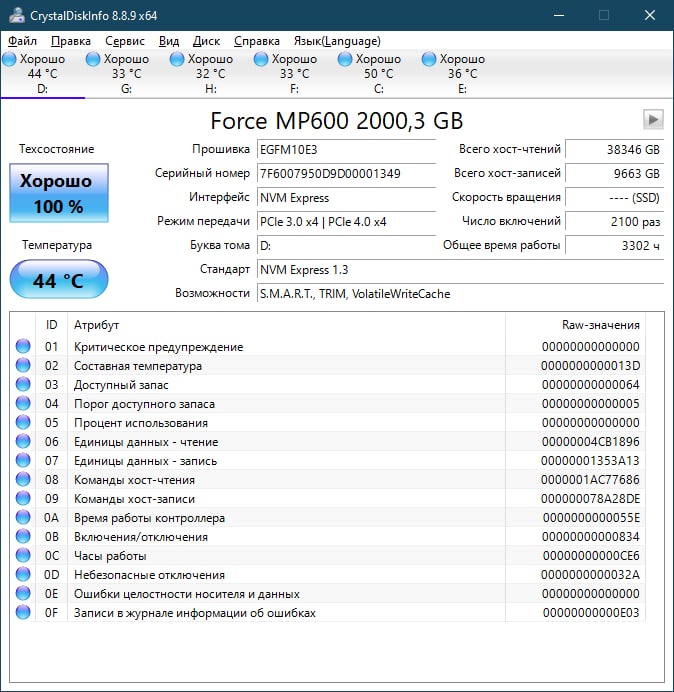Click power on hours value 3302 ч

point(614,245)
